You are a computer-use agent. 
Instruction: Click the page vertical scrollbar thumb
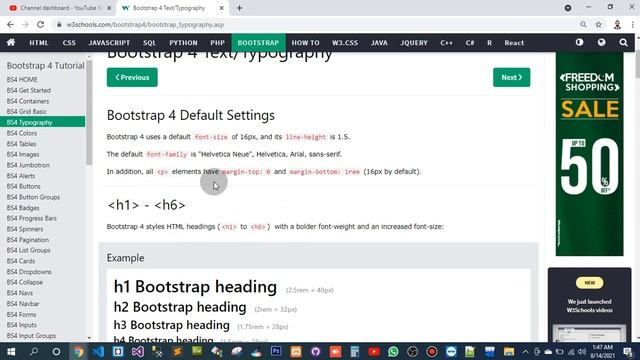tap(637, 64)
